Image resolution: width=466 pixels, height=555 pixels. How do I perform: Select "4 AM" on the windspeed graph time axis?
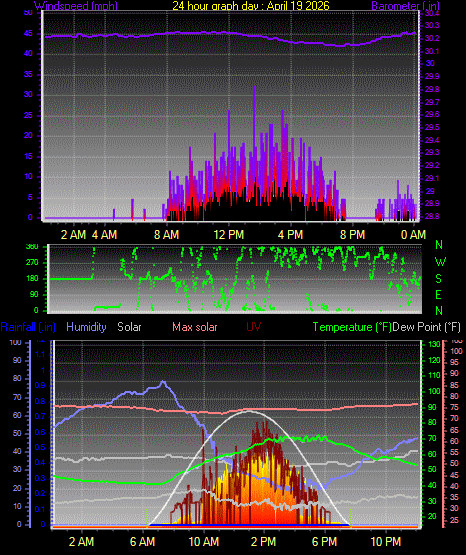[x=104, y=234]
